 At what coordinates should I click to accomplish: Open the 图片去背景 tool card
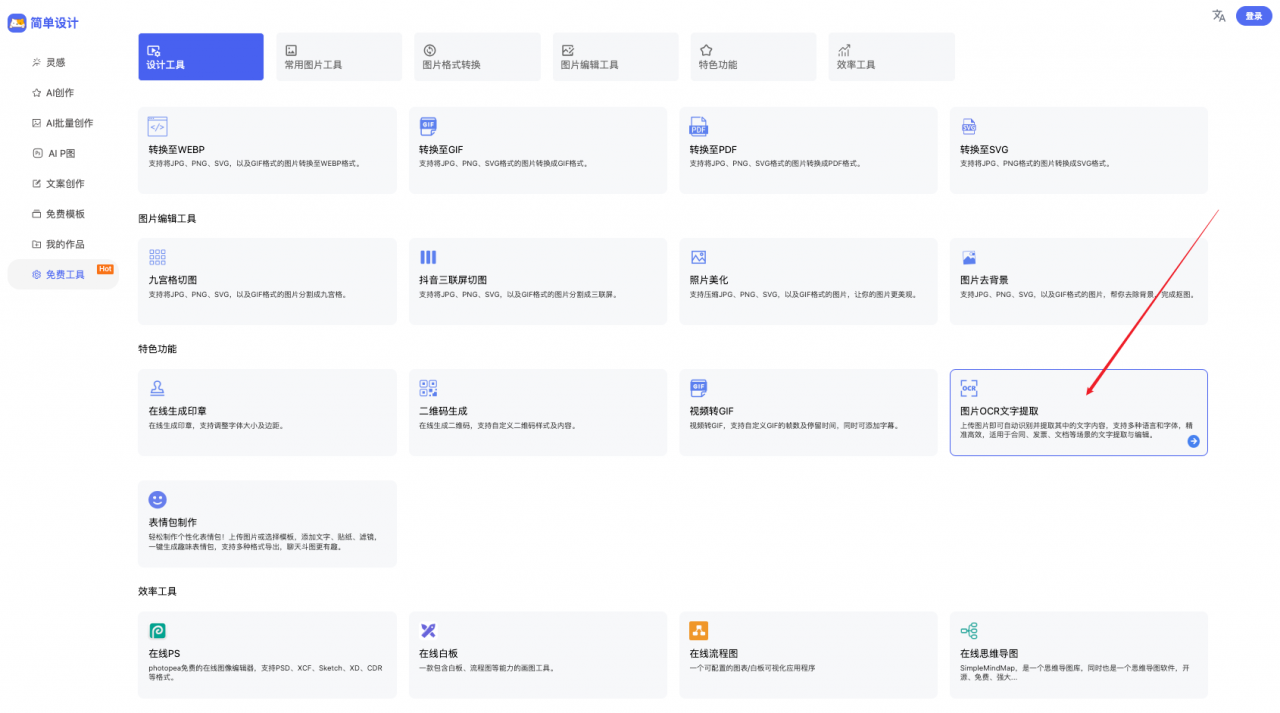(x=1078, y=281)
